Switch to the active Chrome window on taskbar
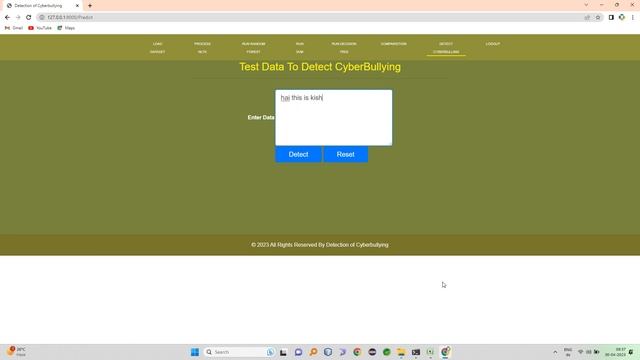 click(x=445, y=352)
